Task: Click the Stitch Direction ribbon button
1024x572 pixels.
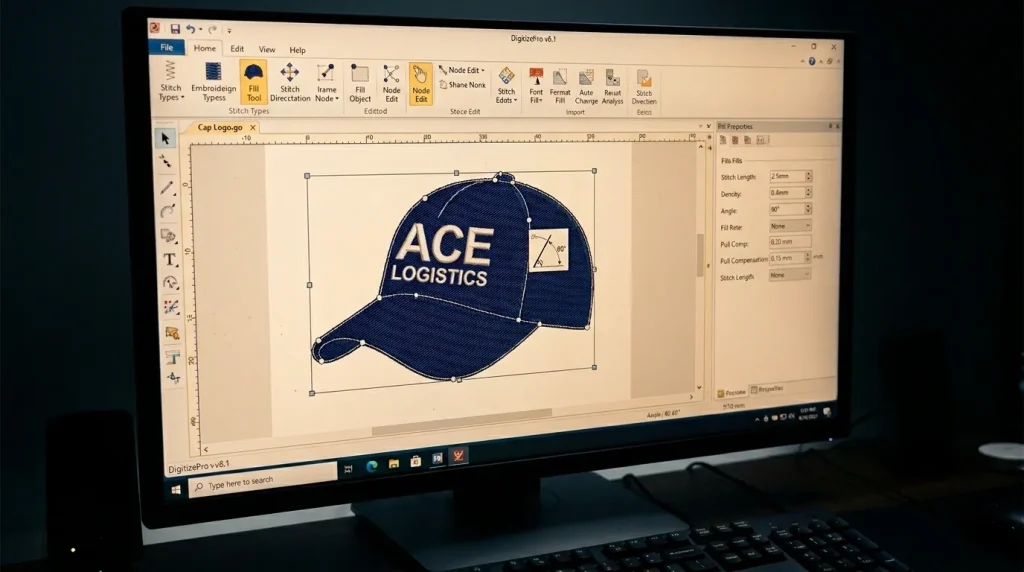Action: tap(290, 82)
